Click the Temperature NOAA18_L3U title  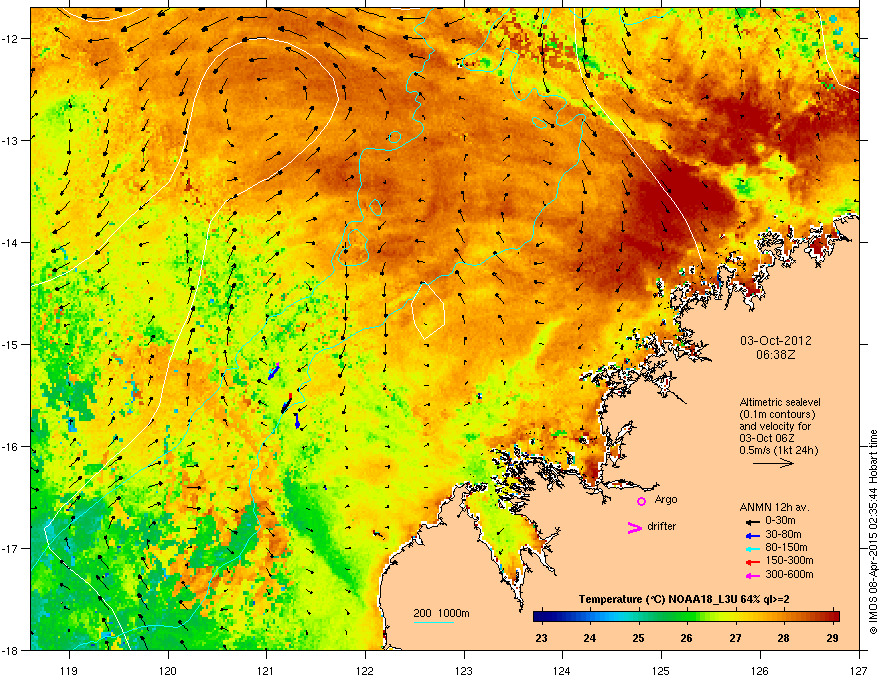pyautogui.click(x=684, y=599)
